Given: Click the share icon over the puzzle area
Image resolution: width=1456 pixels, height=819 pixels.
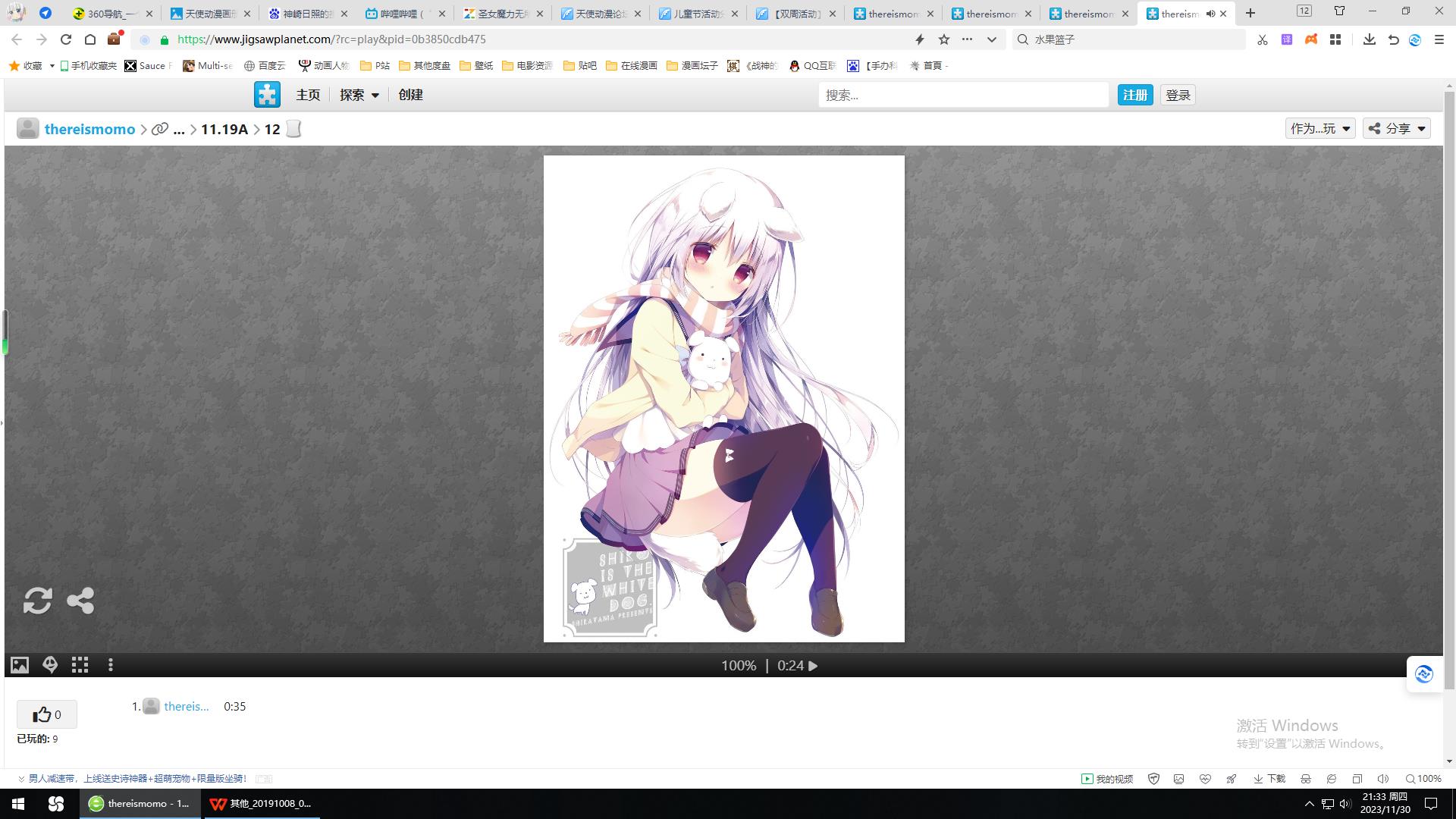Looking at the screenshot, I should (80, 601).
